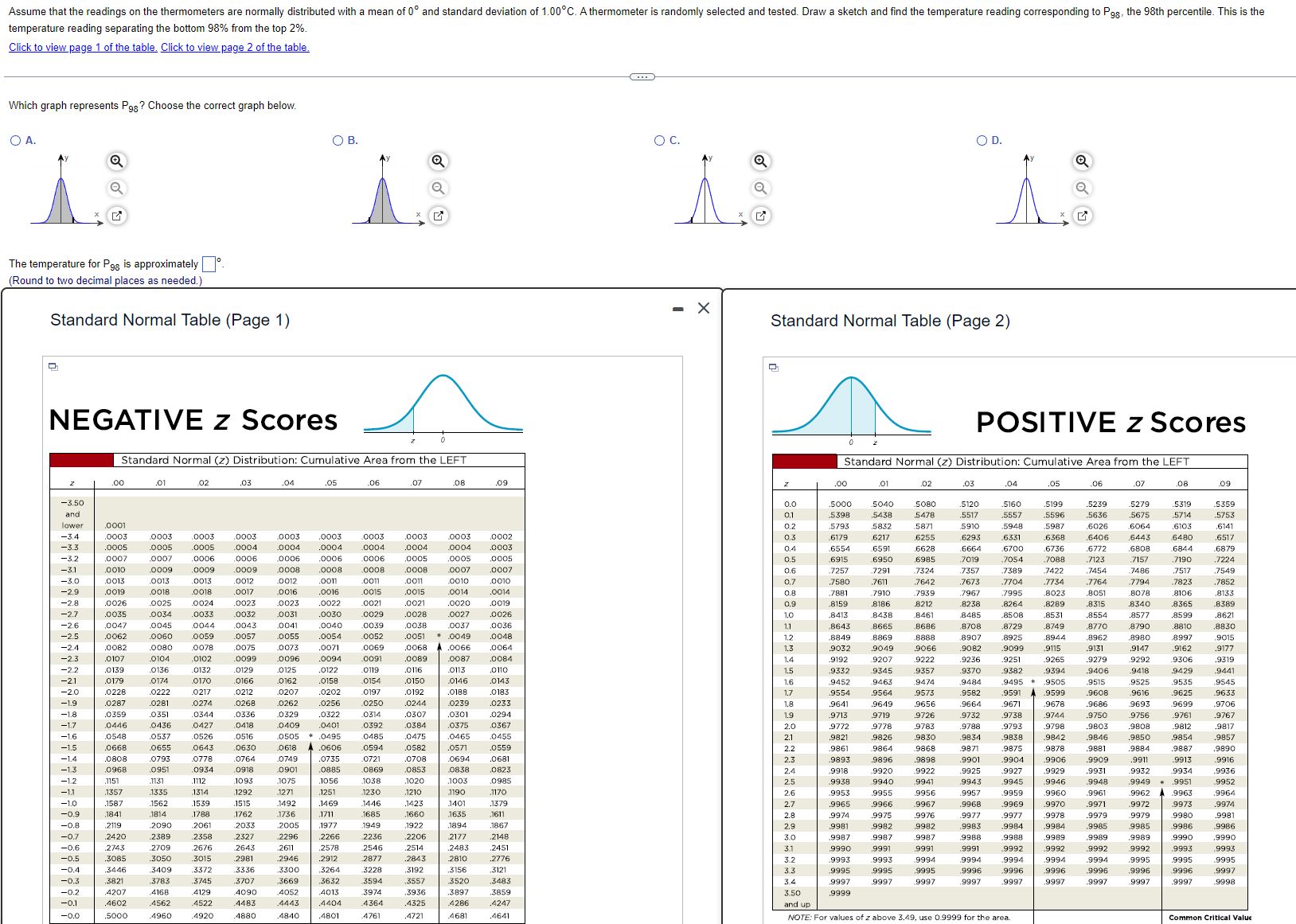This screenshot has height=924, width=1296.
Task: Zoom out of graph C
Action: (x=759, y=189)
